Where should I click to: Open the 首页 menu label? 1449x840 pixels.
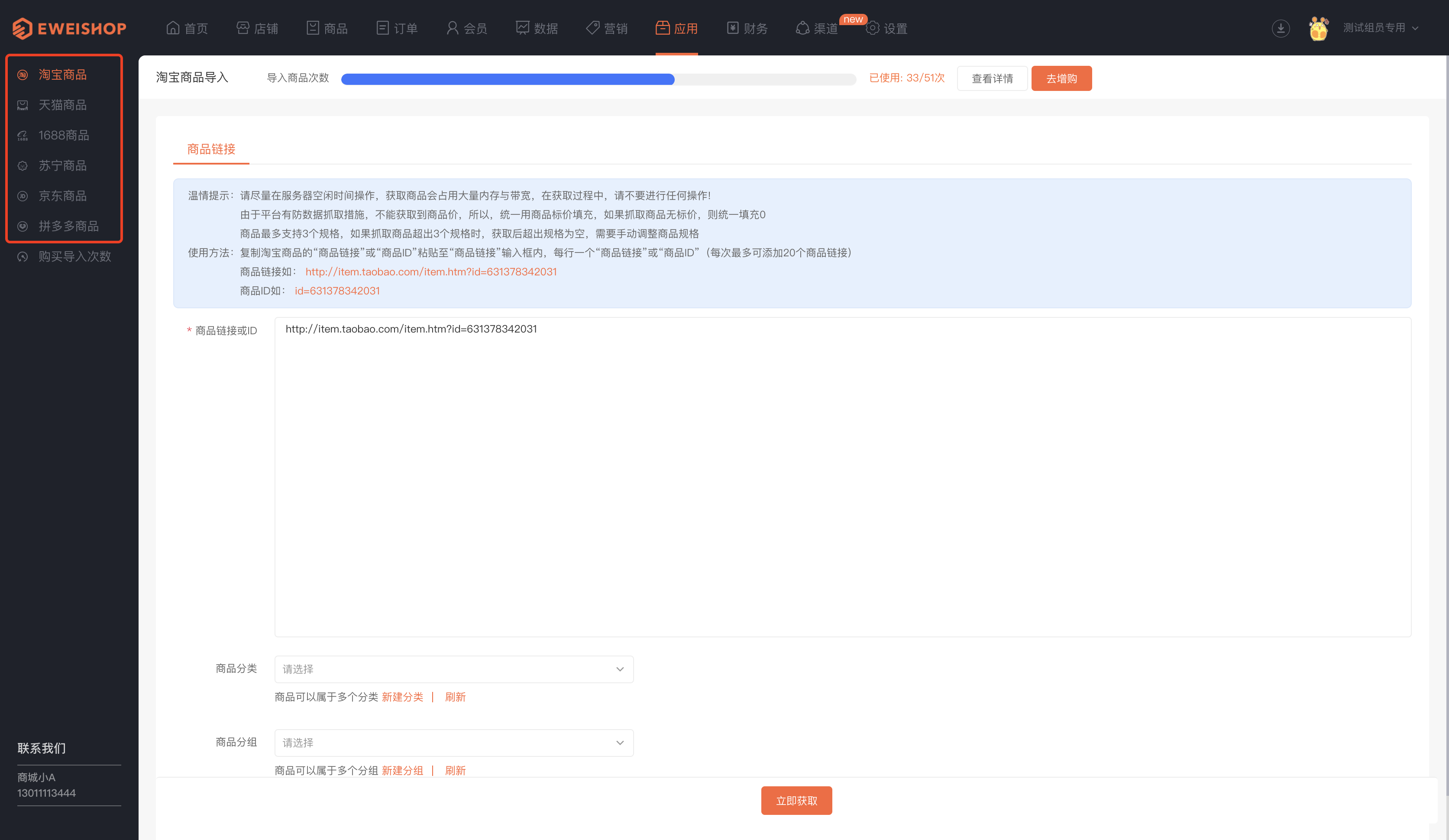(x=196, y=28)
